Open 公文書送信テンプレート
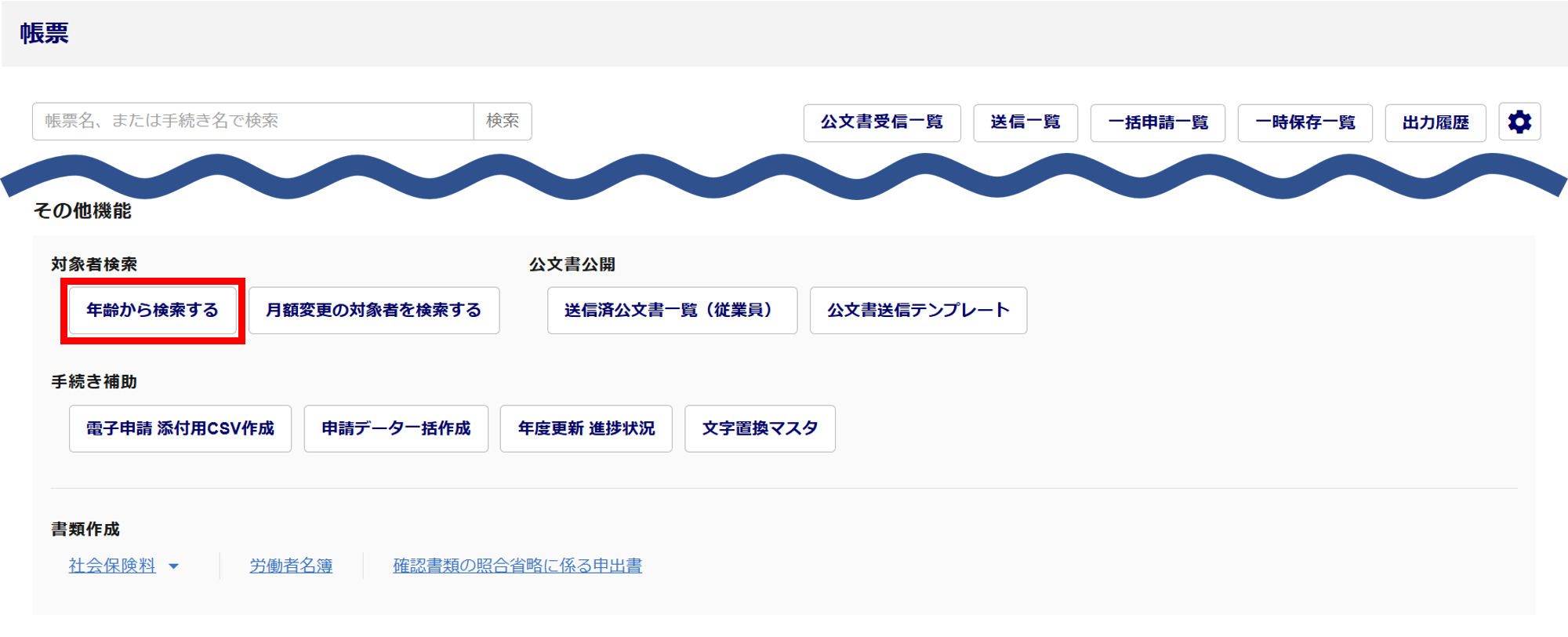The width and height of the screenshot is (1568, 637). point(918,311)
